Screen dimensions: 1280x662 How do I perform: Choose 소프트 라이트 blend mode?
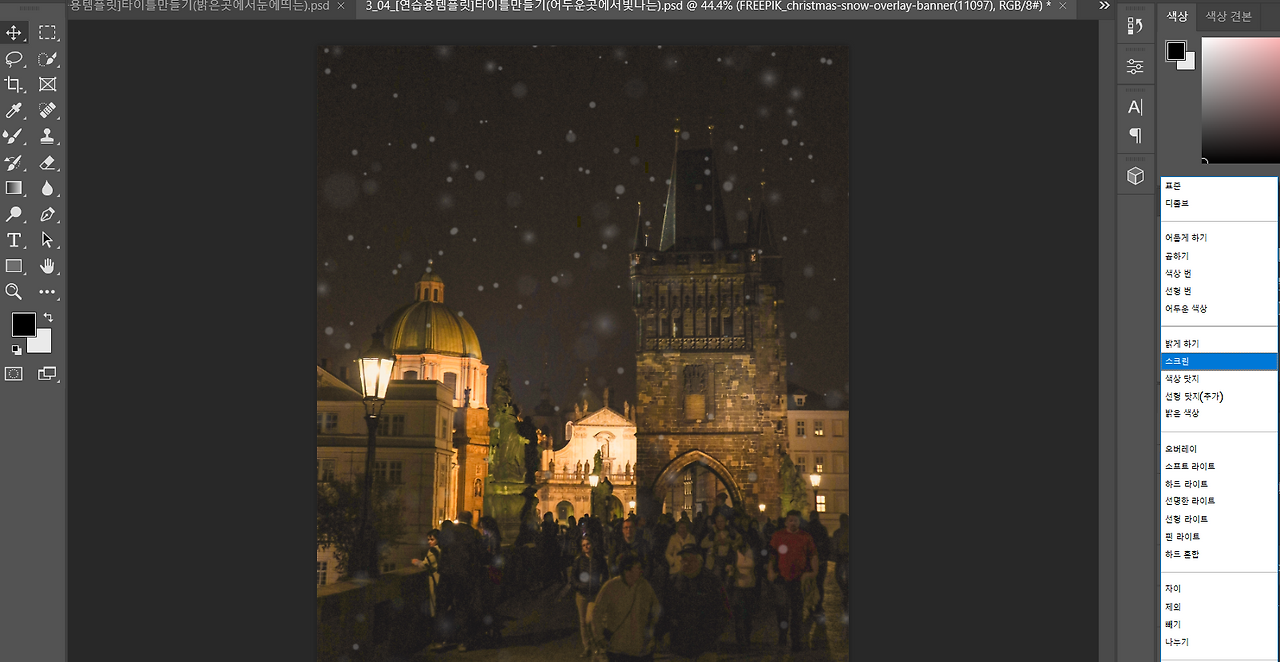[1219, 466]
